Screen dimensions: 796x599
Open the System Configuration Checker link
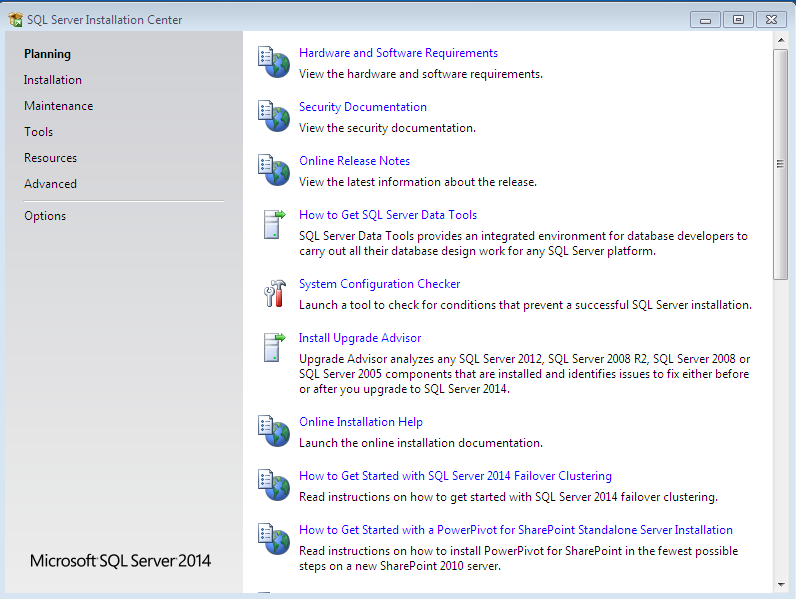[x=379, y=284]
